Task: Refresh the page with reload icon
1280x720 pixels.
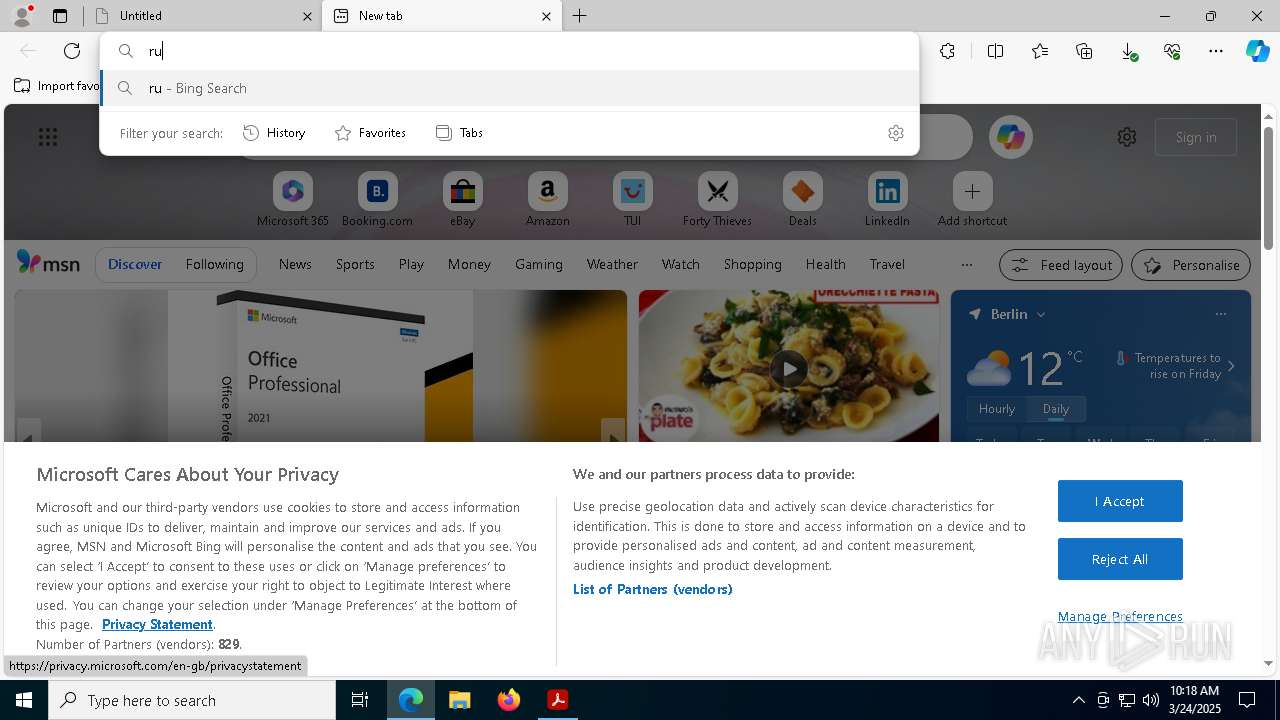Action: coord(72,51)
